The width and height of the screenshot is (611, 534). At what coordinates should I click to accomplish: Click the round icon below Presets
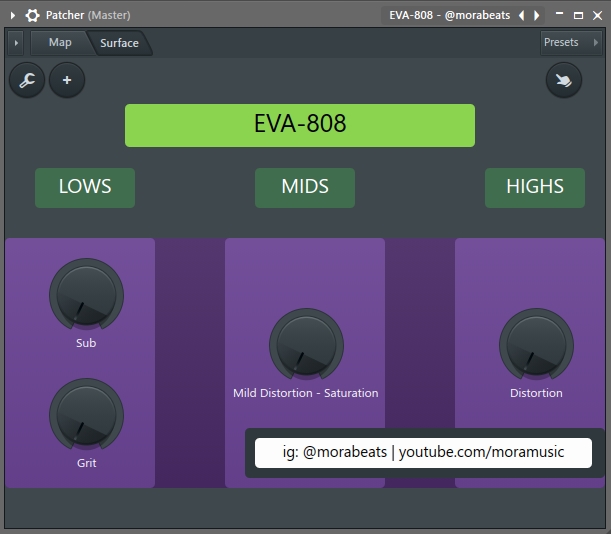point(564,80)
